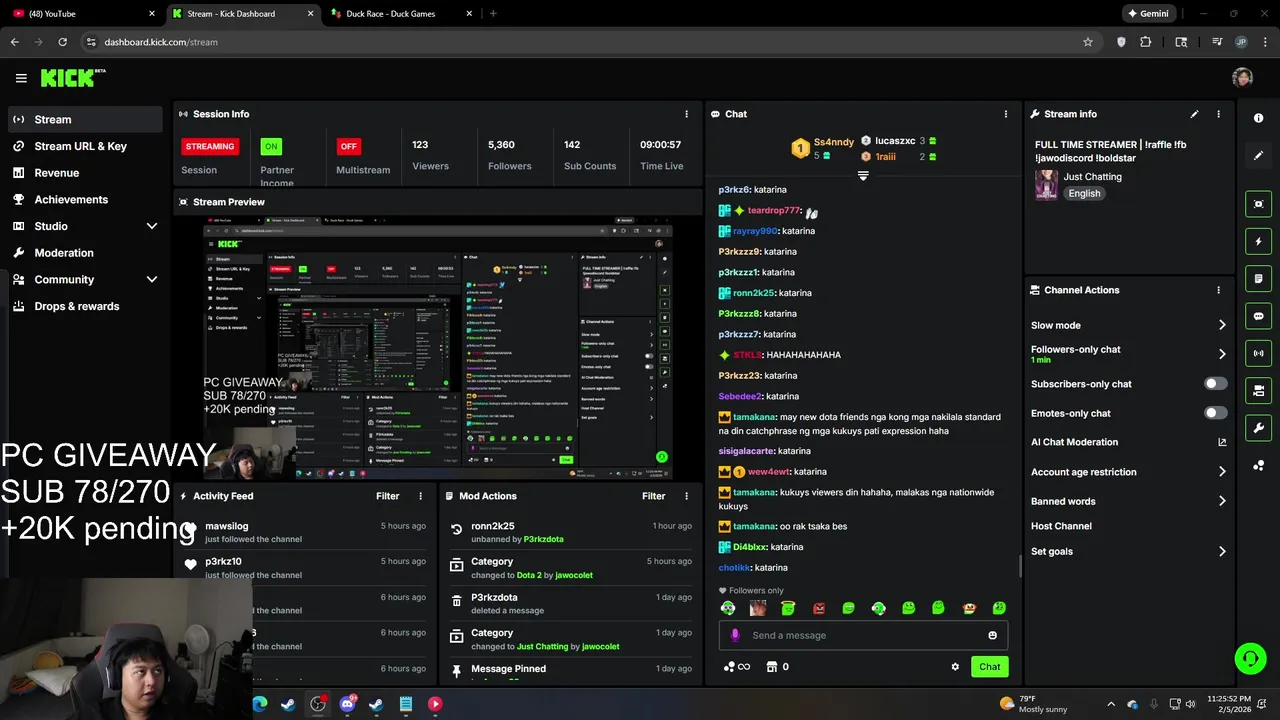
Task: Collapse the chat leaderboard arrow
Action: (863, 175)
